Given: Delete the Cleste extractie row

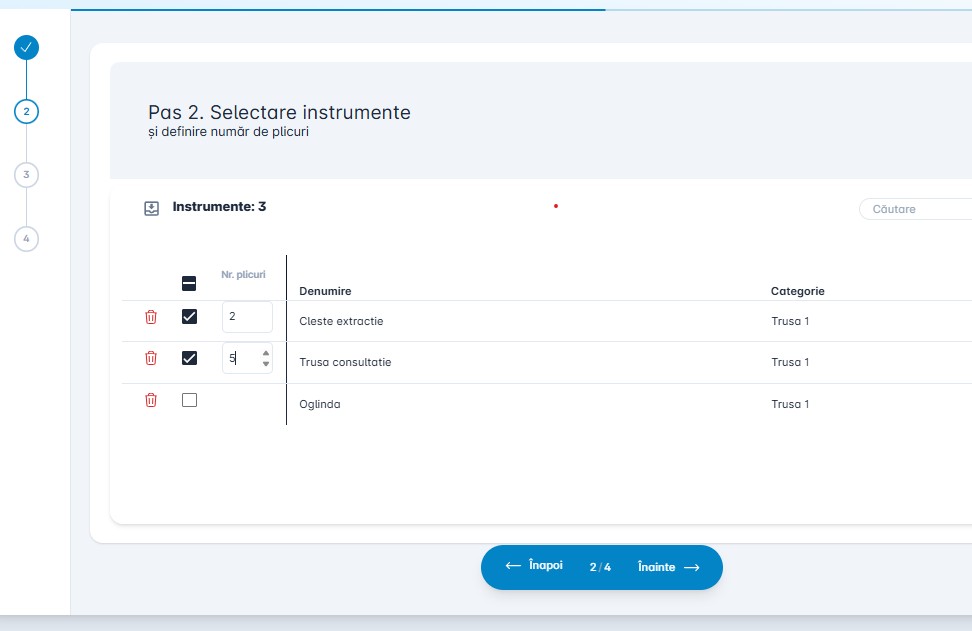Looking at the screenshot, I should (x=151, y=317).
